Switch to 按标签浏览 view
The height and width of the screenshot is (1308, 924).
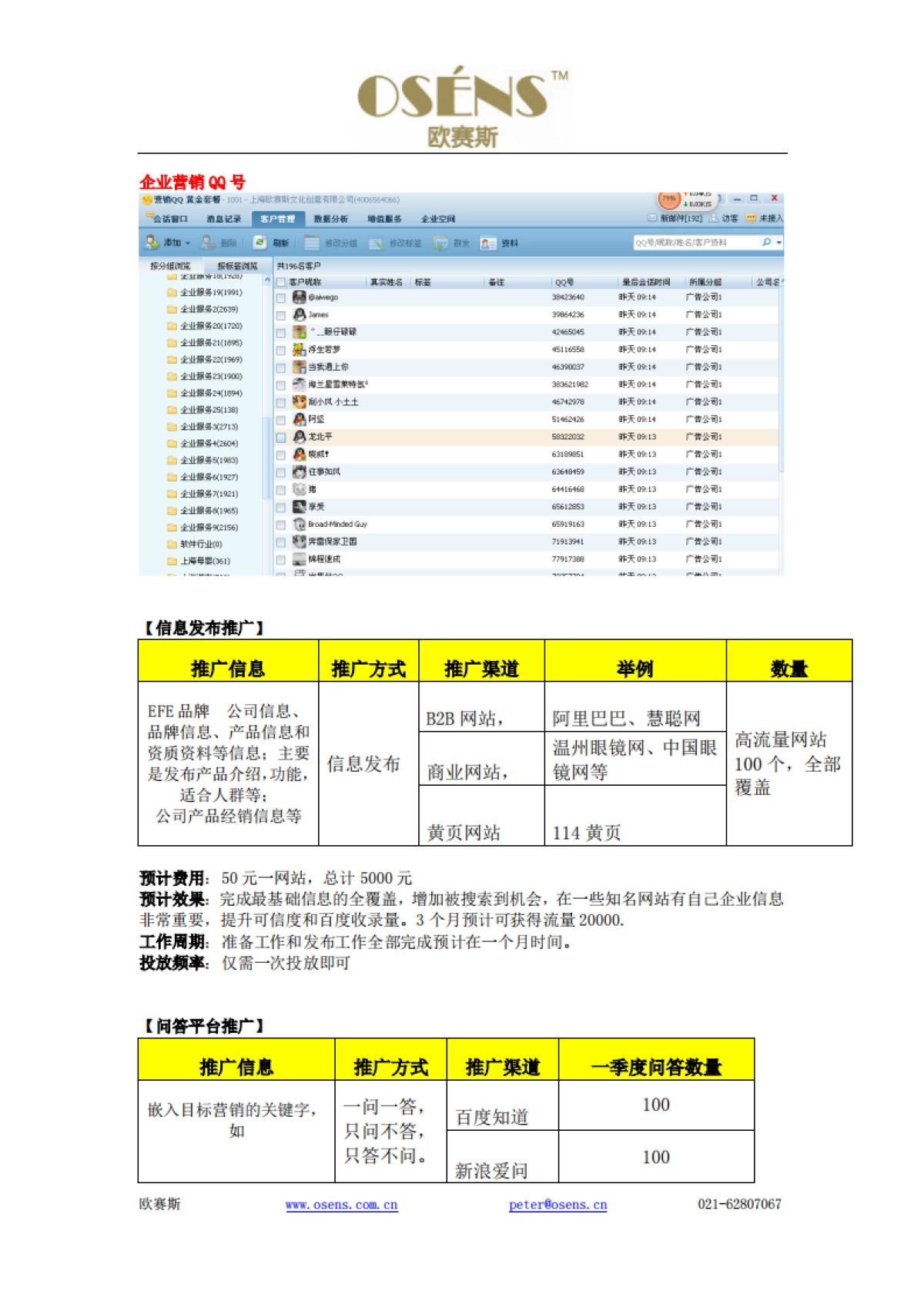point(237,266)
